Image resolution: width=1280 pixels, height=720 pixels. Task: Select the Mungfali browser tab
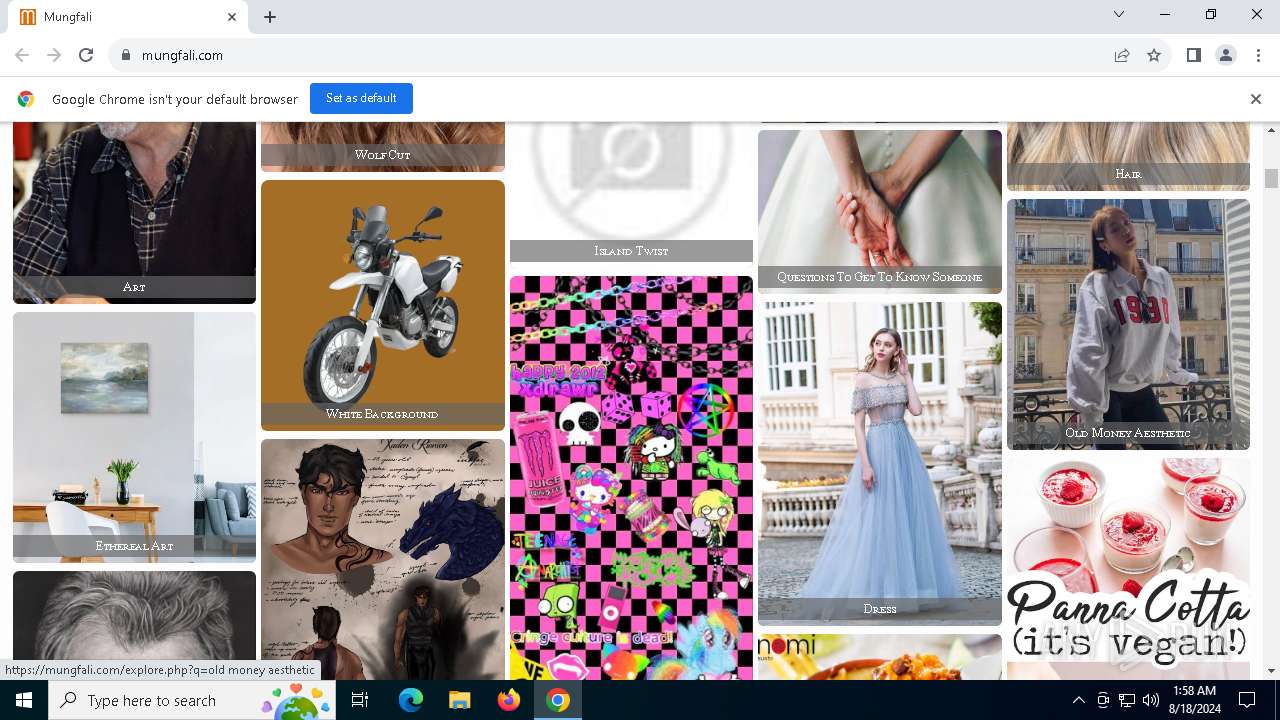click(130, 17)
